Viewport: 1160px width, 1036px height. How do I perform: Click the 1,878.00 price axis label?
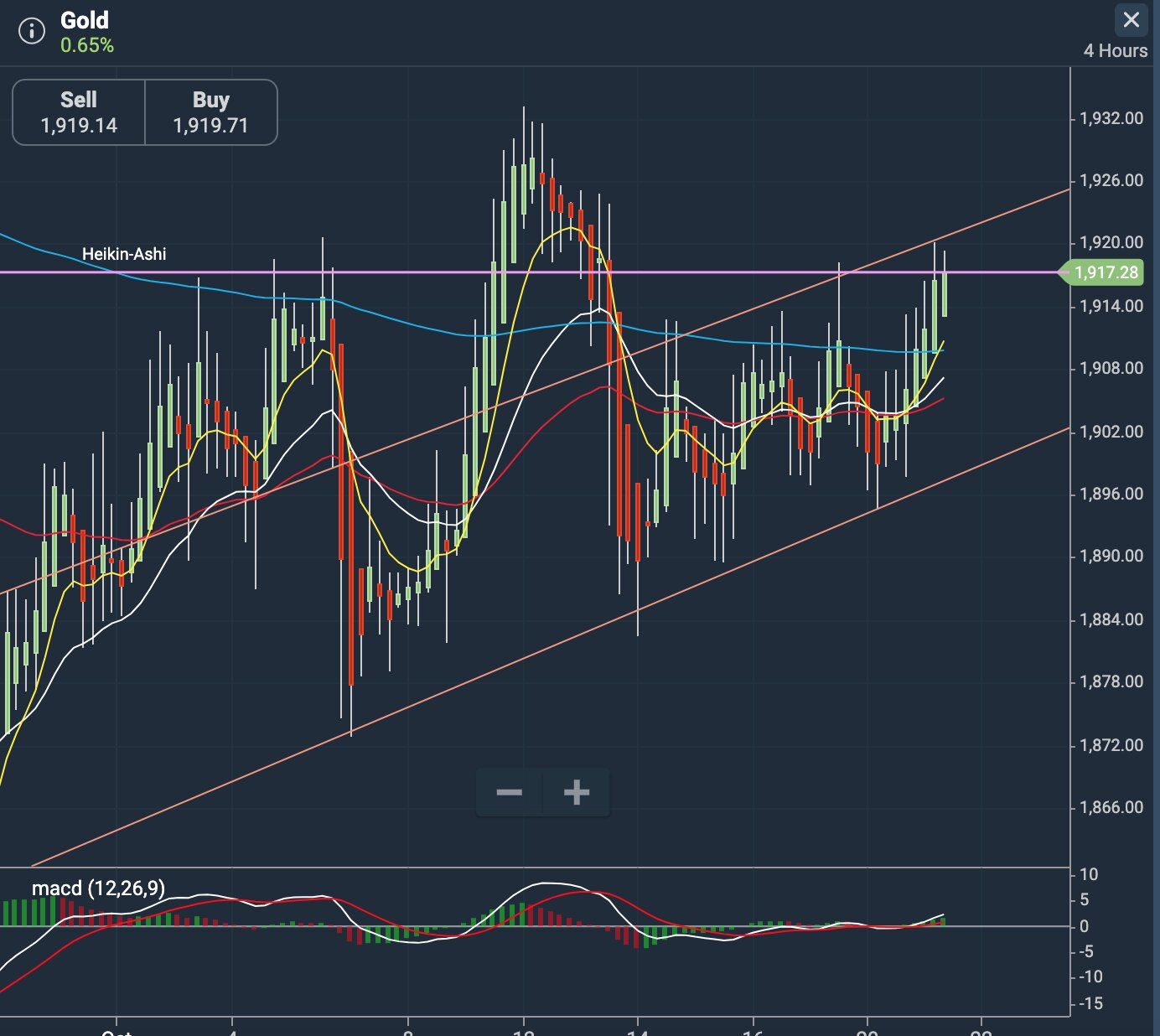[x=1111, y=681]
